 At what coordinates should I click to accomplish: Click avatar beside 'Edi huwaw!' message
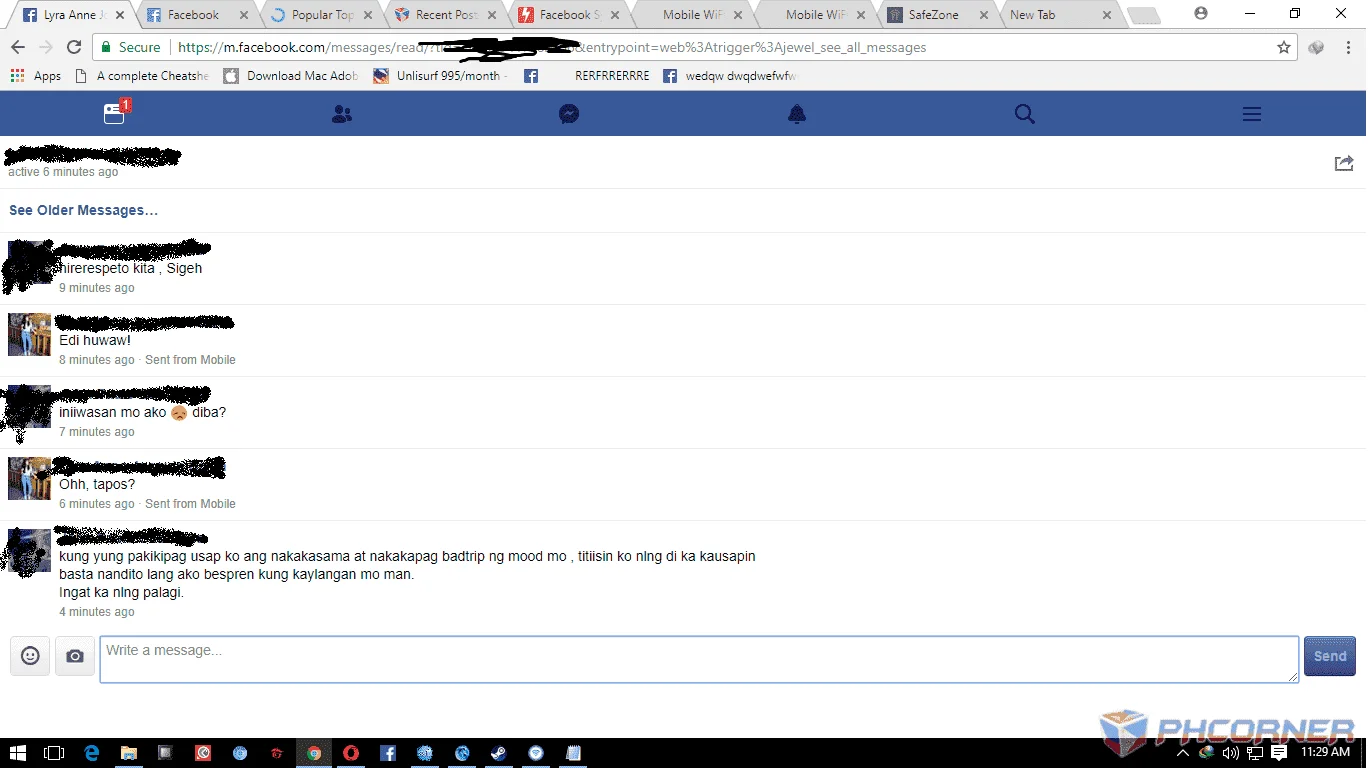tap(29, 334)
